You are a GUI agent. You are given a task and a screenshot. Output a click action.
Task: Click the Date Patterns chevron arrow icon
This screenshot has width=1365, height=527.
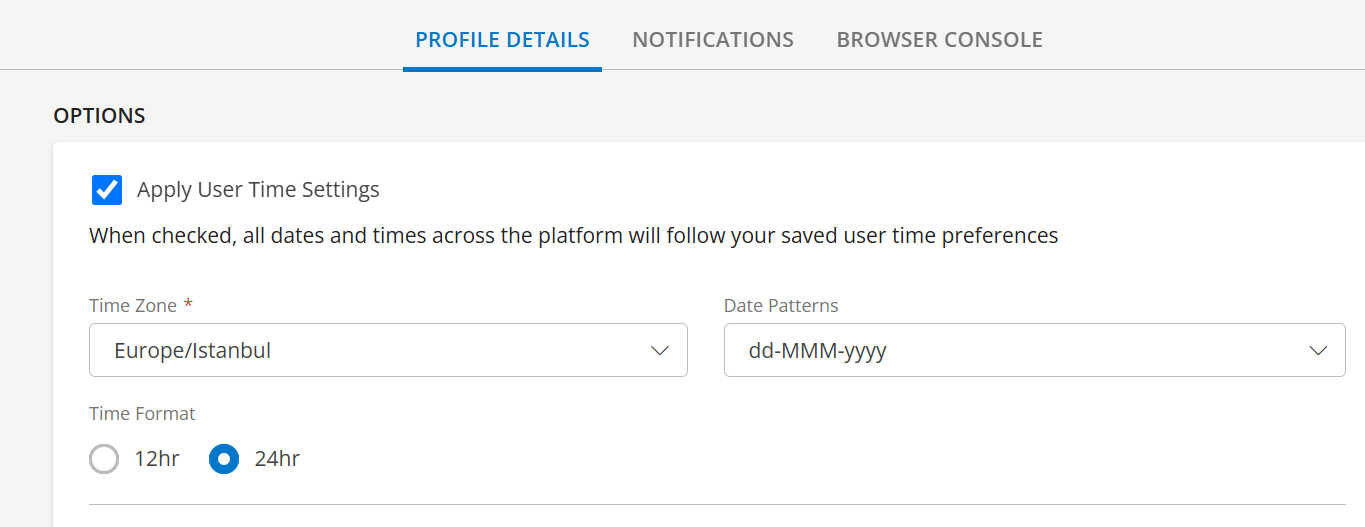1317,351
